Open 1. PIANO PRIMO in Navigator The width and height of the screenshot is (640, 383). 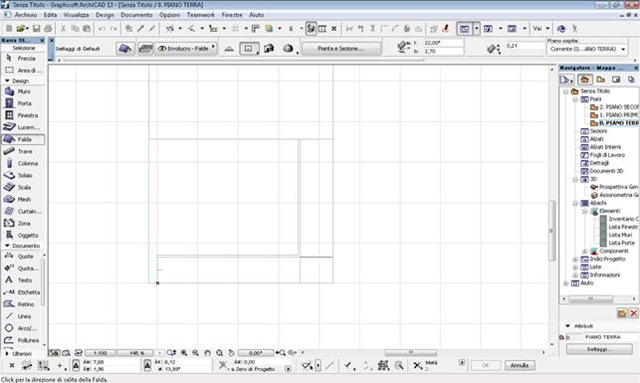click(x=613, y=115)
